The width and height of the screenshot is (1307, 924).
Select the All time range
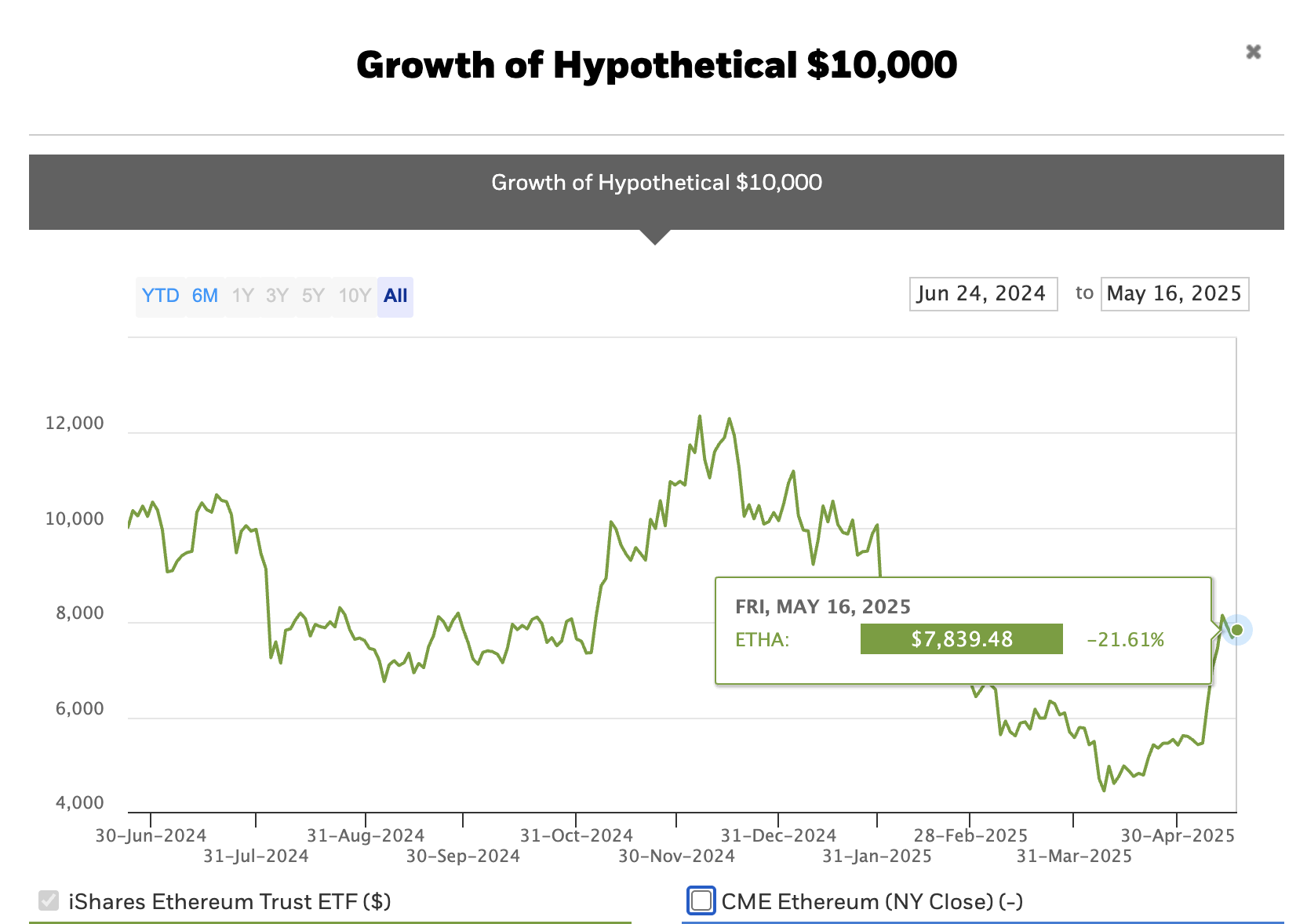point(395,296)
